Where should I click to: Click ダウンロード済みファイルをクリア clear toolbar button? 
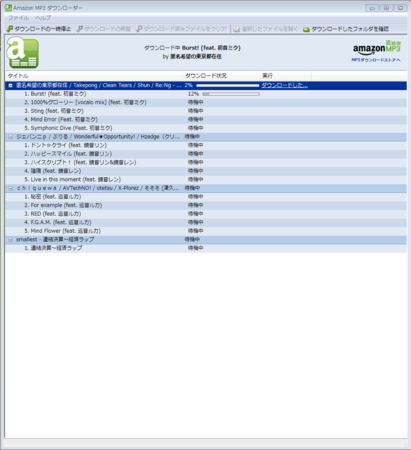pos(182,29)
